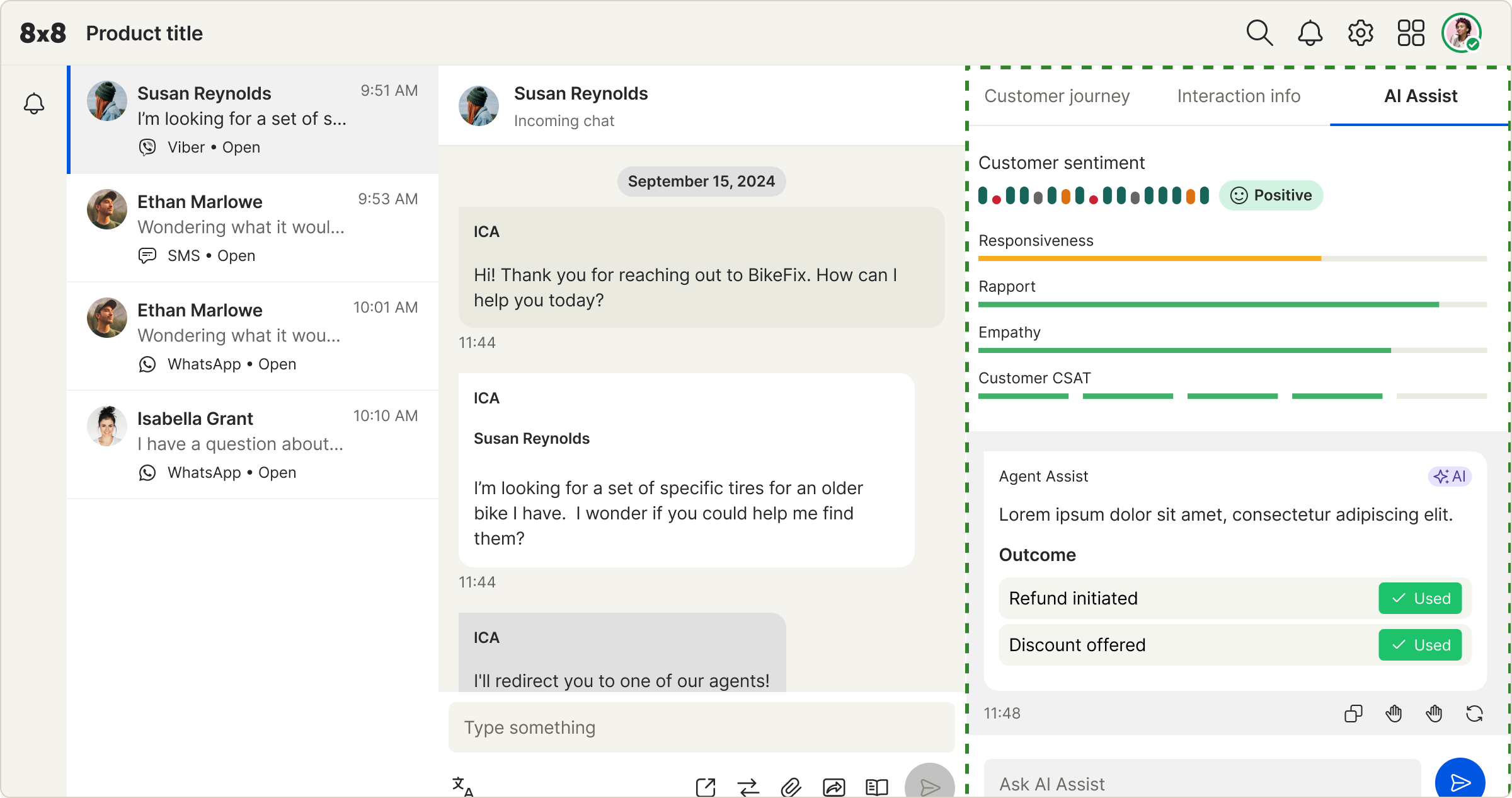Toggle the Refund initiated Used button
Screen dimensions: 1512x798
(1420, 598)
